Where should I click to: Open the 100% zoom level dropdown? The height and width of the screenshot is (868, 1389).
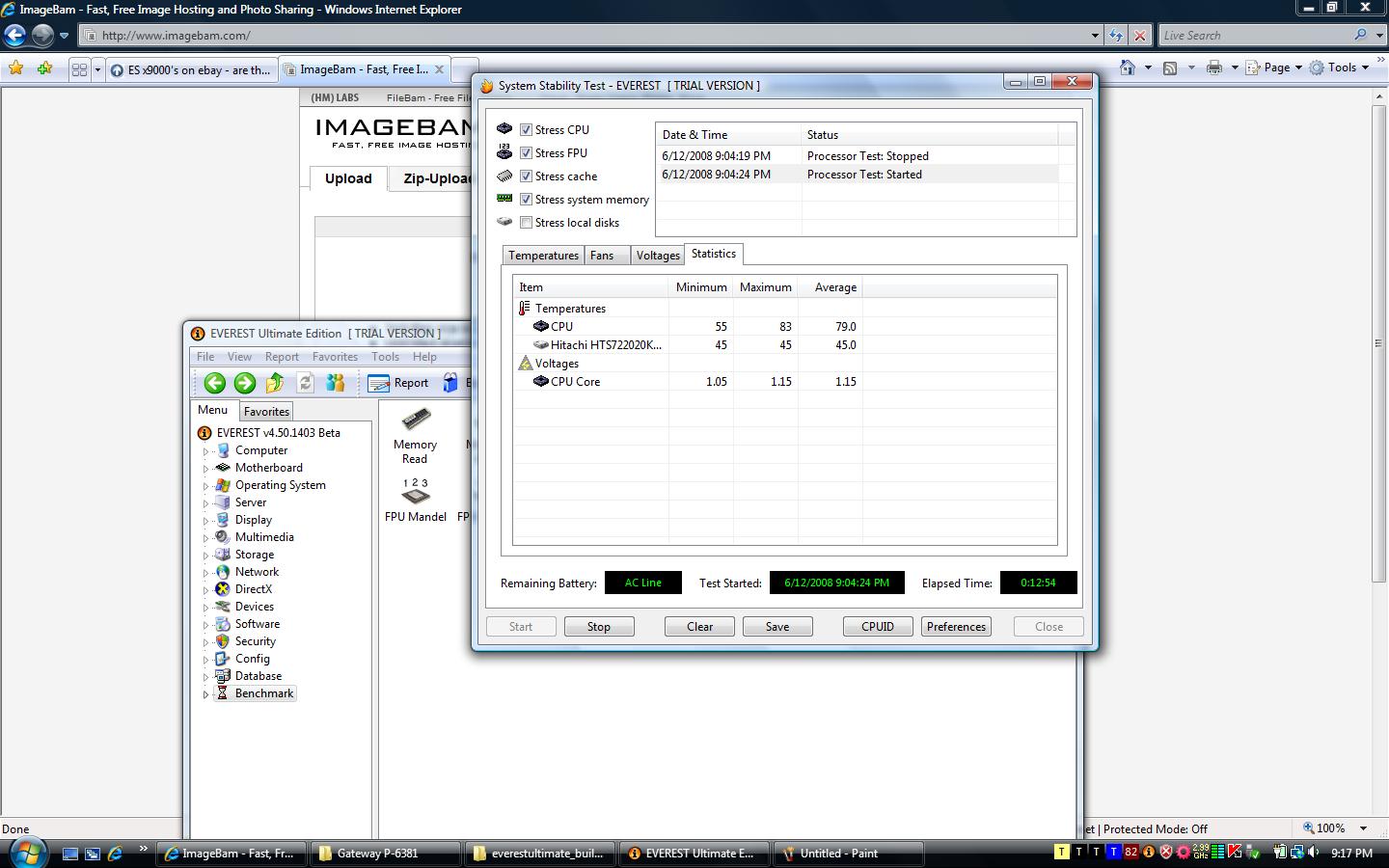click(1363, 828)
